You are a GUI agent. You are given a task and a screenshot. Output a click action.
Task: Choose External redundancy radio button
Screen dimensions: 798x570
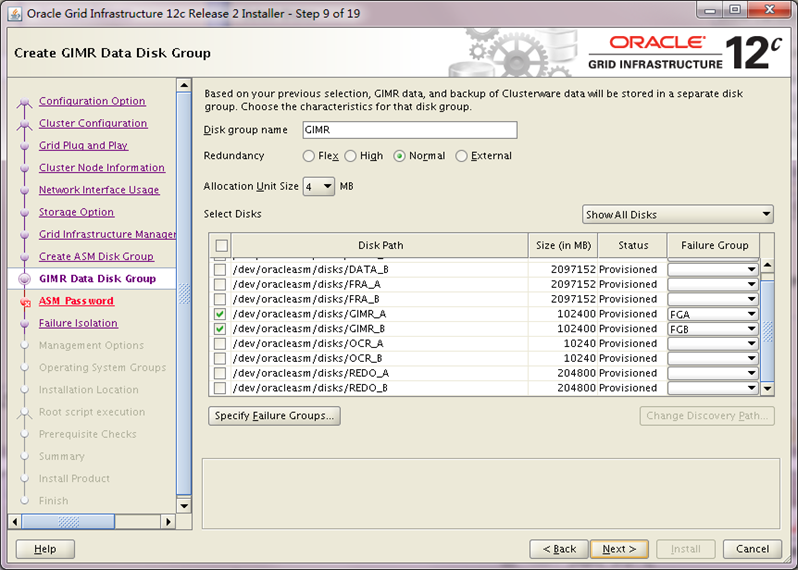[x=461, y=156]
